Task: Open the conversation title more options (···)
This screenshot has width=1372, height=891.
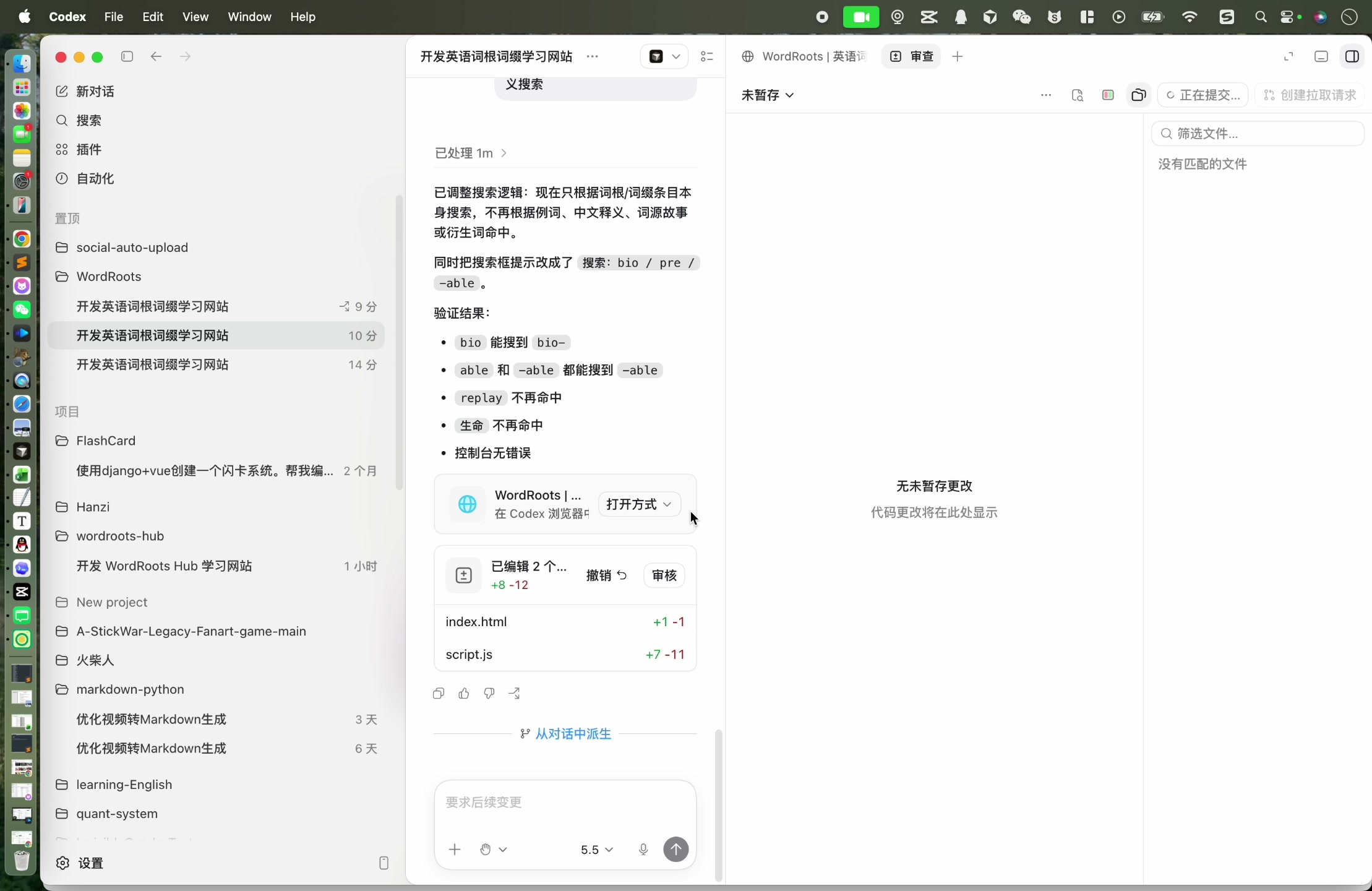Action: click(x=592, y=56)
